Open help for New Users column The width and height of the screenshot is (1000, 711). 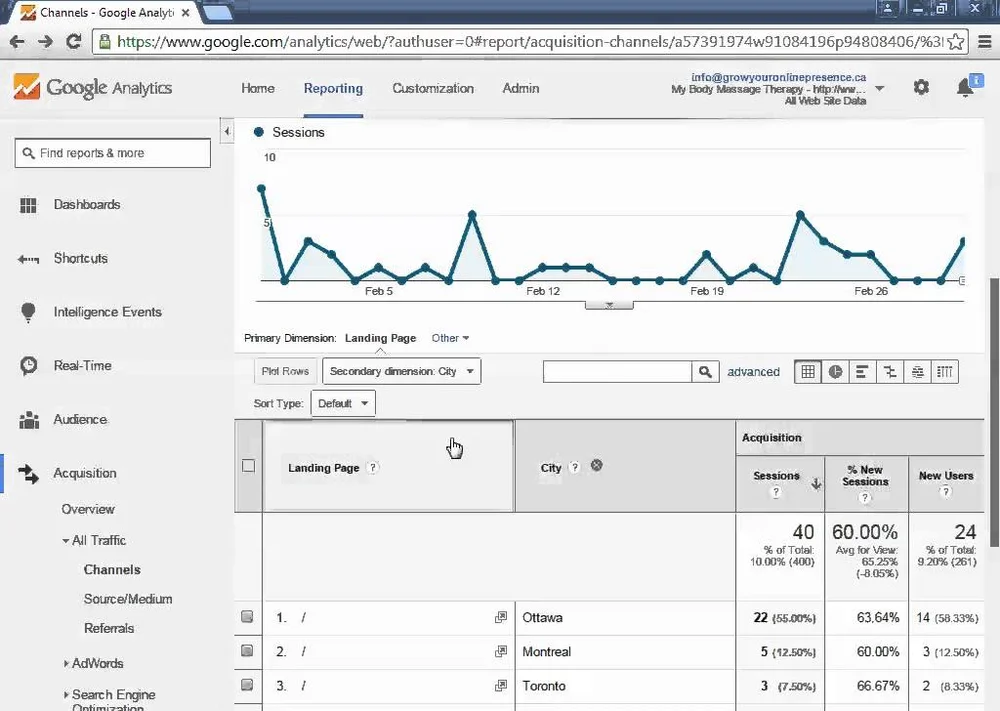(946, 491)
